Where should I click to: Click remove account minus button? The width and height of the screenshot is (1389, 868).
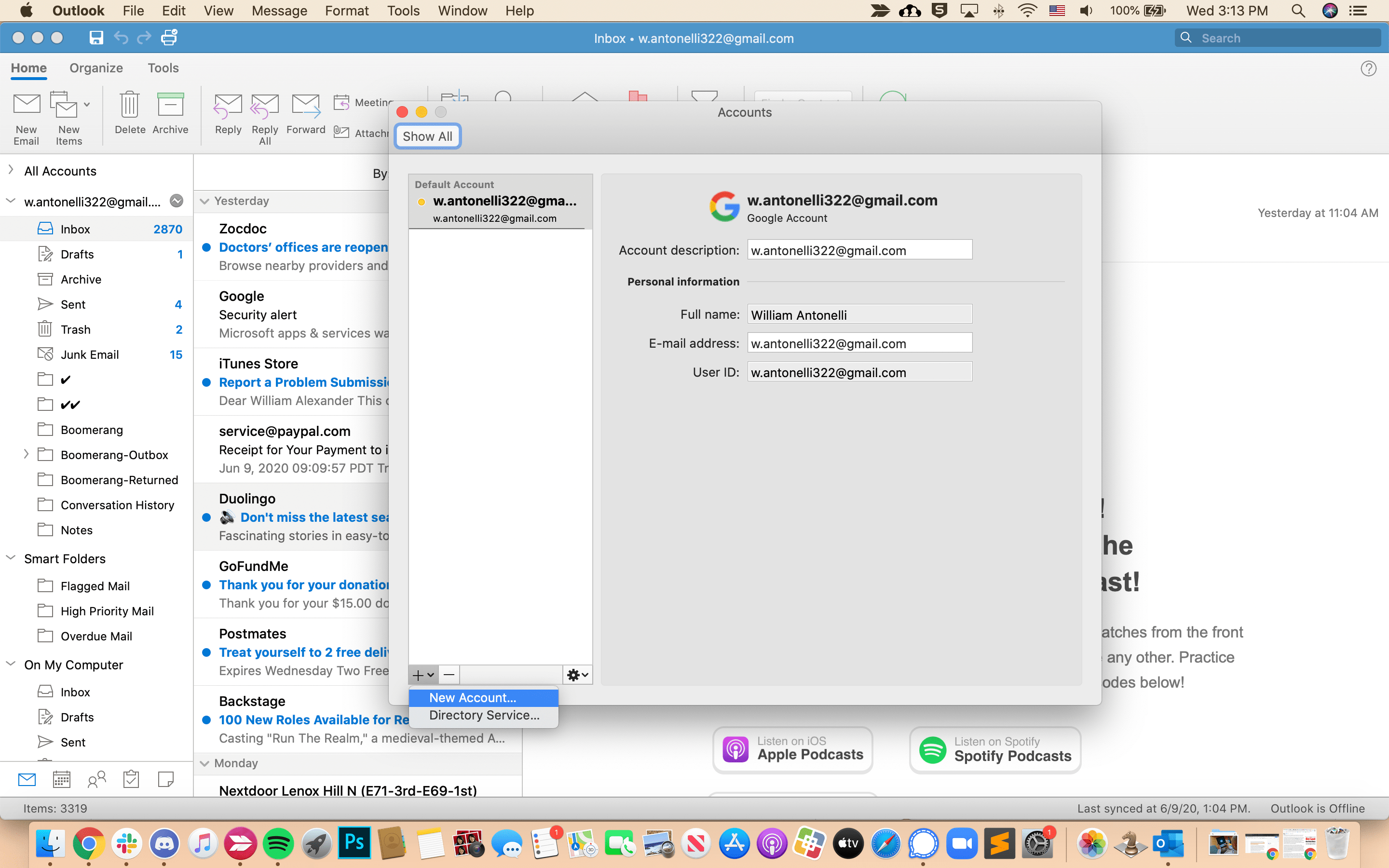[x=449, y=675]
